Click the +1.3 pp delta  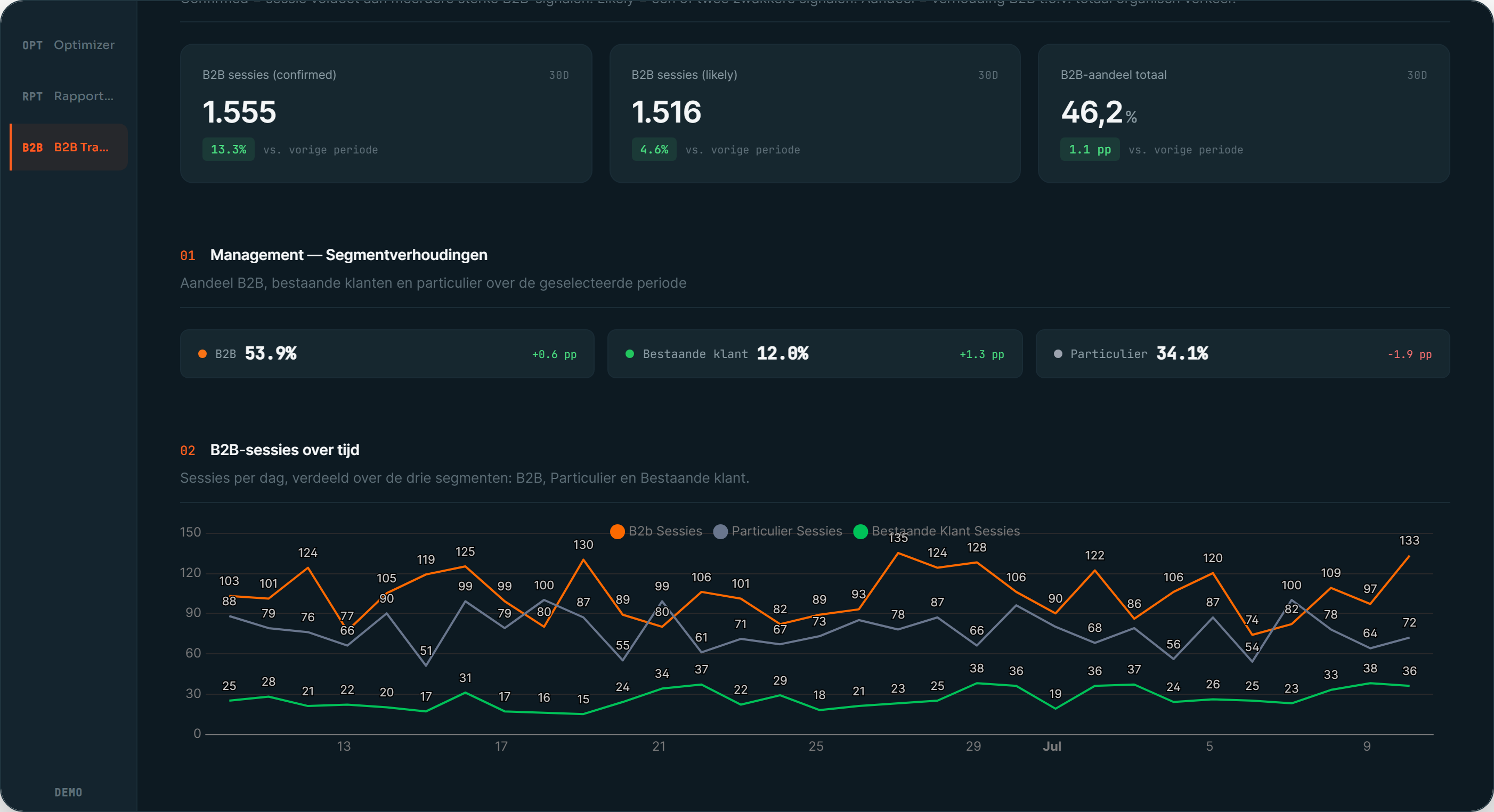click(981, 354)
